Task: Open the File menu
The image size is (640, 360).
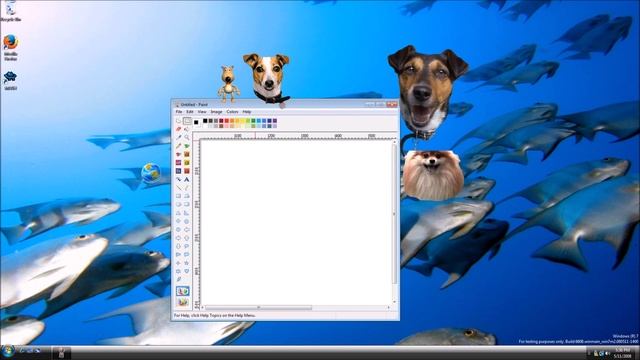Action: coord(179,112)
